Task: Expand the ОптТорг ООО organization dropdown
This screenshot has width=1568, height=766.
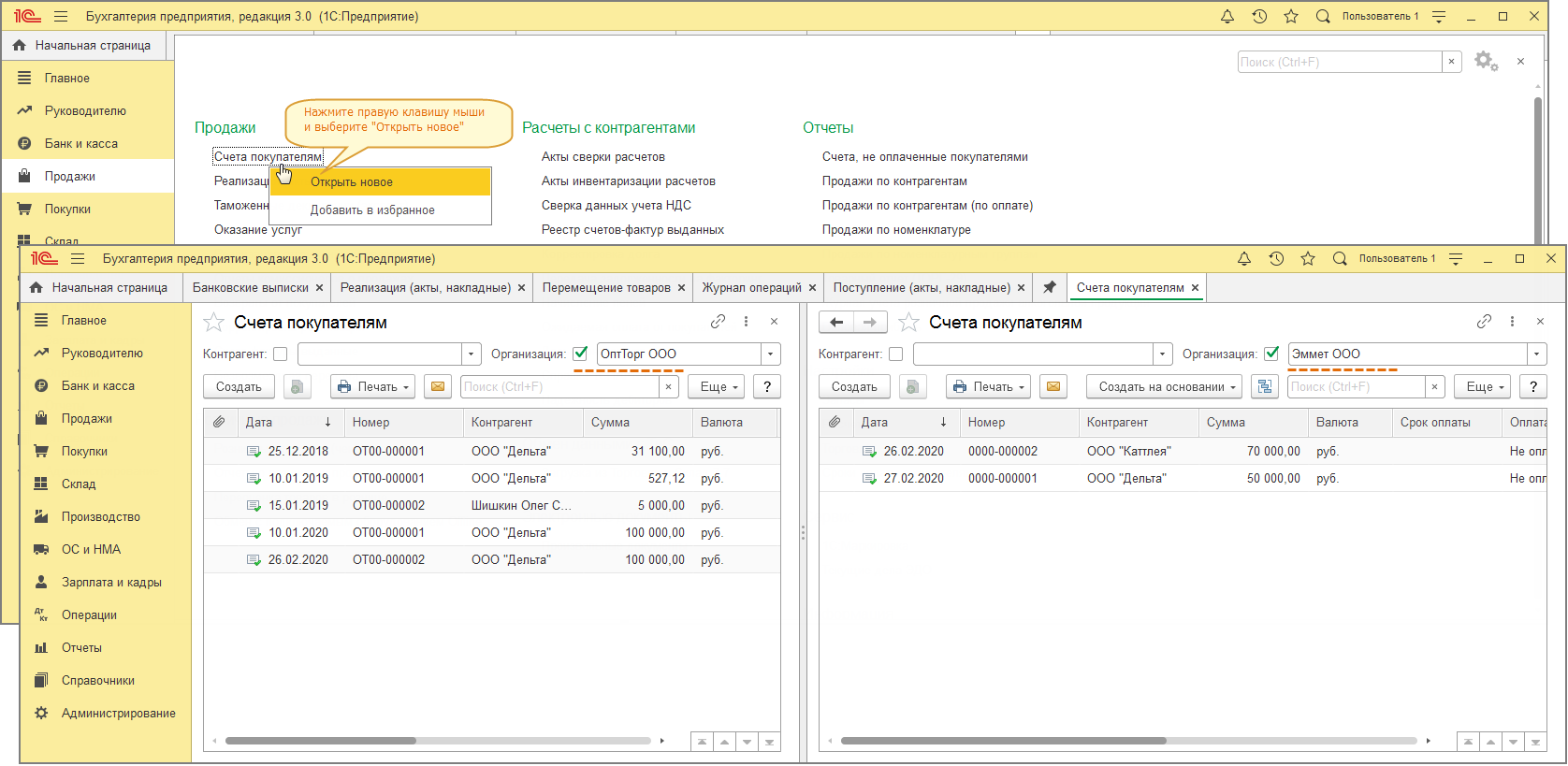Action: (x=771, y=354)
